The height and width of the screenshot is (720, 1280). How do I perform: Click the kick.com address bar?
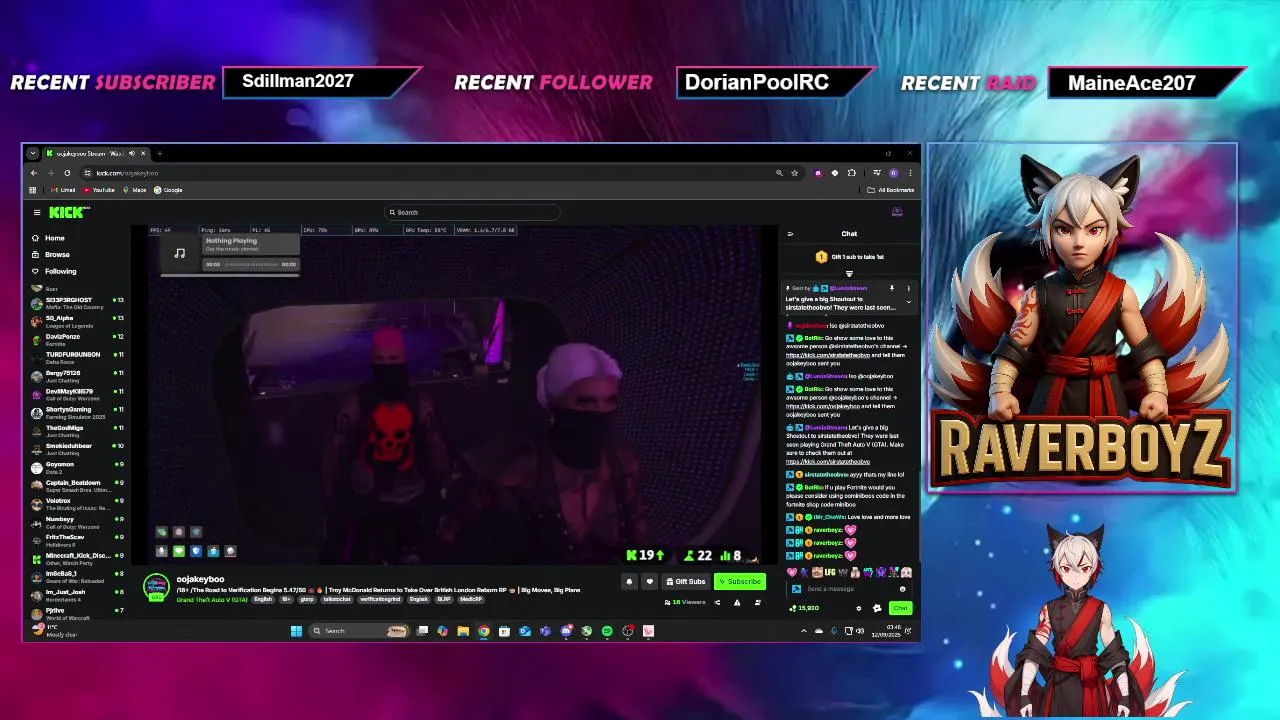coord(430,173)
